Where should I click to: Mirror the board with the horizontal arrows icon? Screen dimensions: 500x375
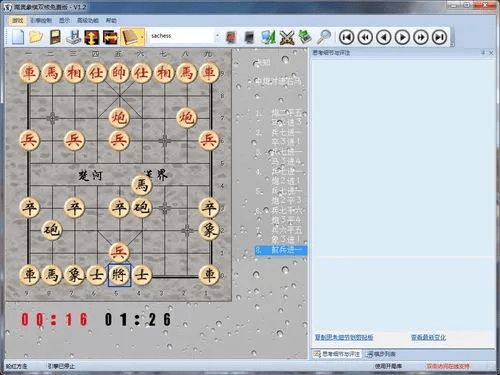[x=110, y=37]
